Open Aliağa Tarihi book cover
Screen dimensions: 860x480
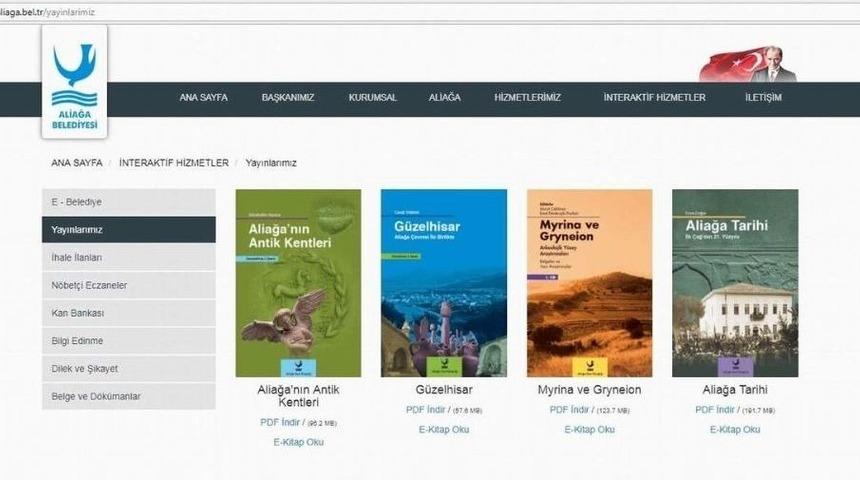735,283
